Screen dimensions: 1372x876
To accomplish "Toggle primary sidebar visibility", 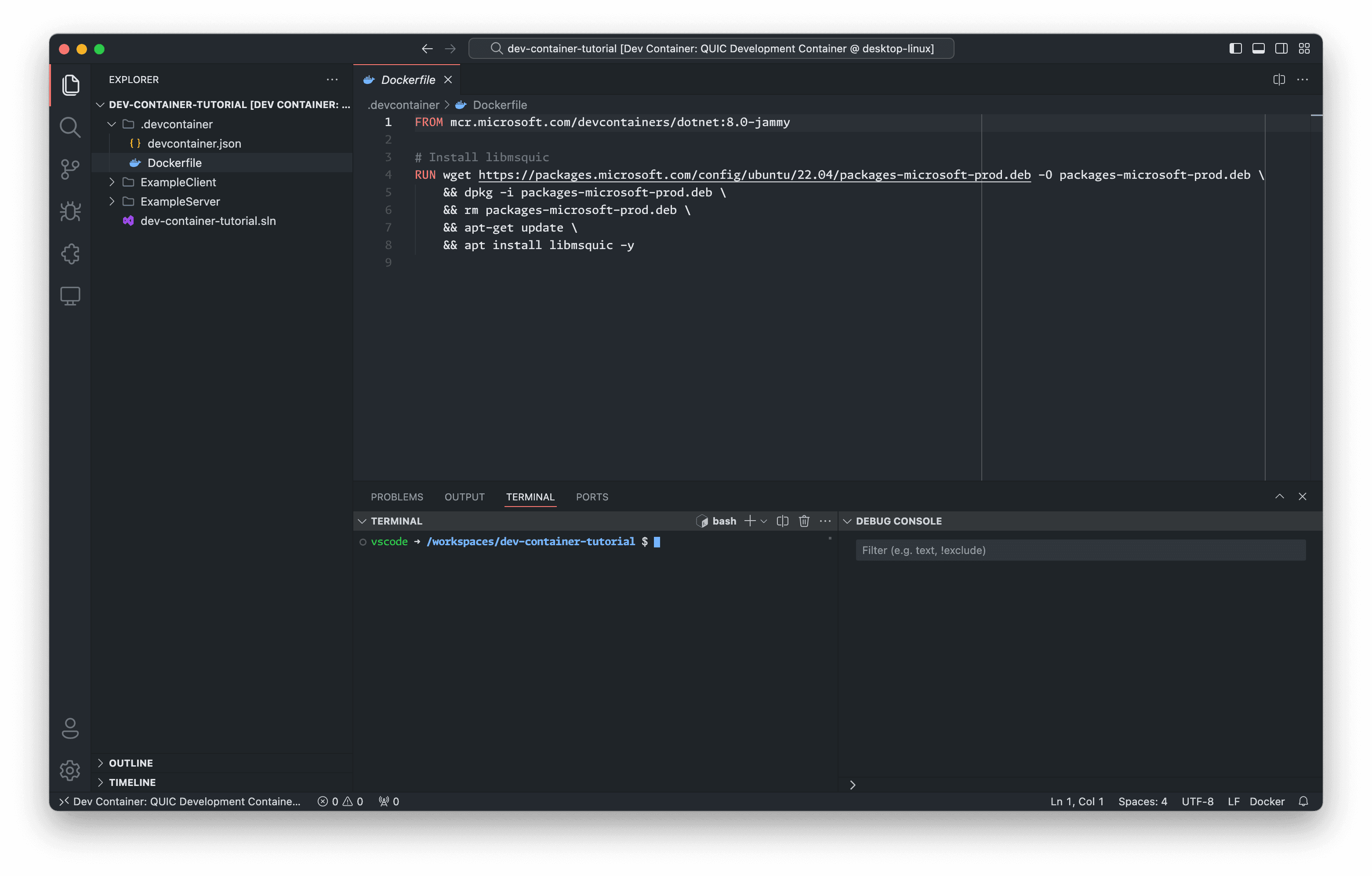I will tap(1235, 48).
